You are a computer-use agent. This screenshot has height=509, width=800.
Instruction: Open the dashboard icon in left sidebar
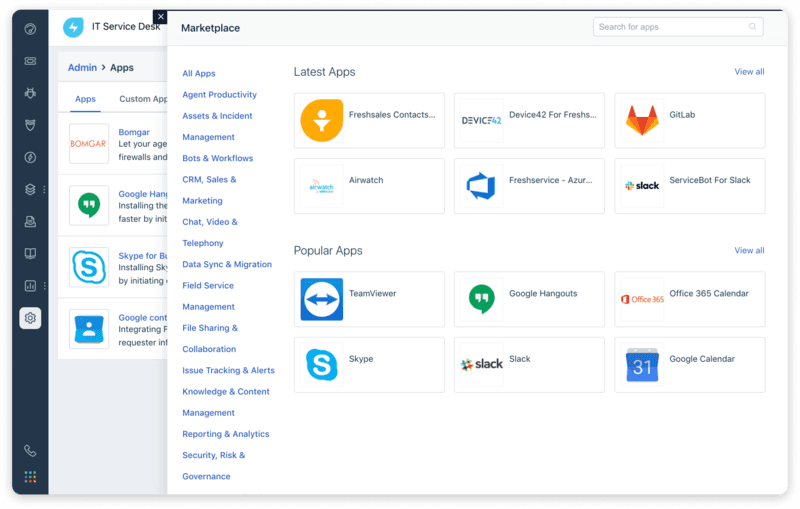(x=30, y=29)
